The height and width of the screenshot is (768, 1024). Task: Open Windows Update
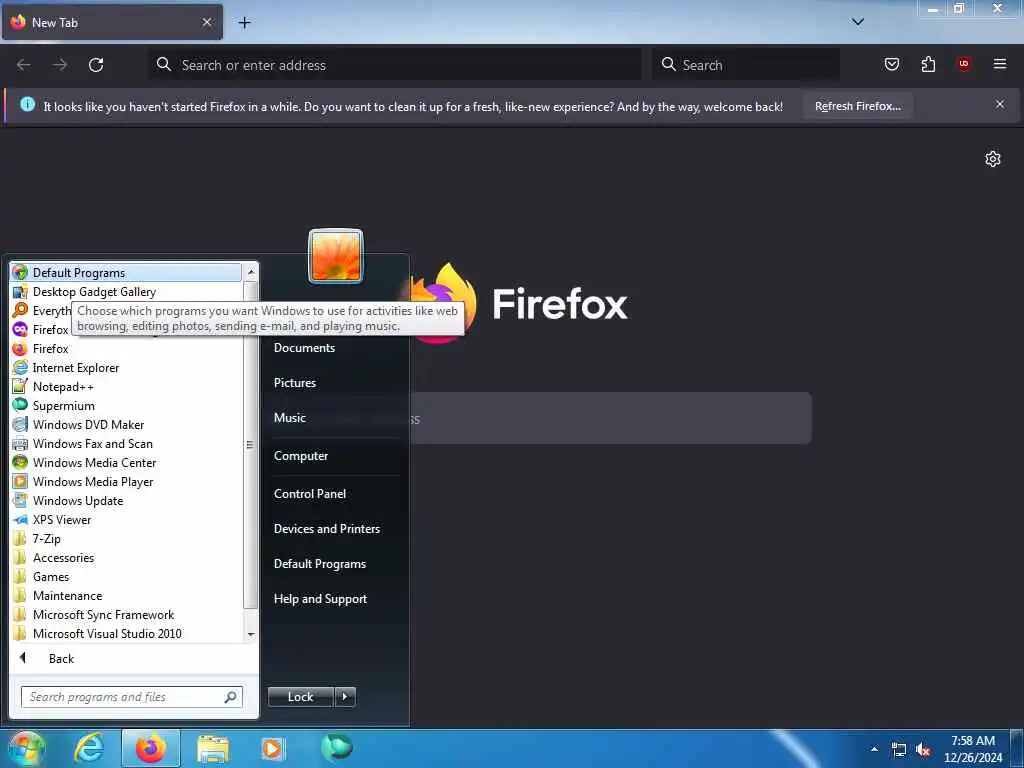pyautogui.click(x=126, y=500)
